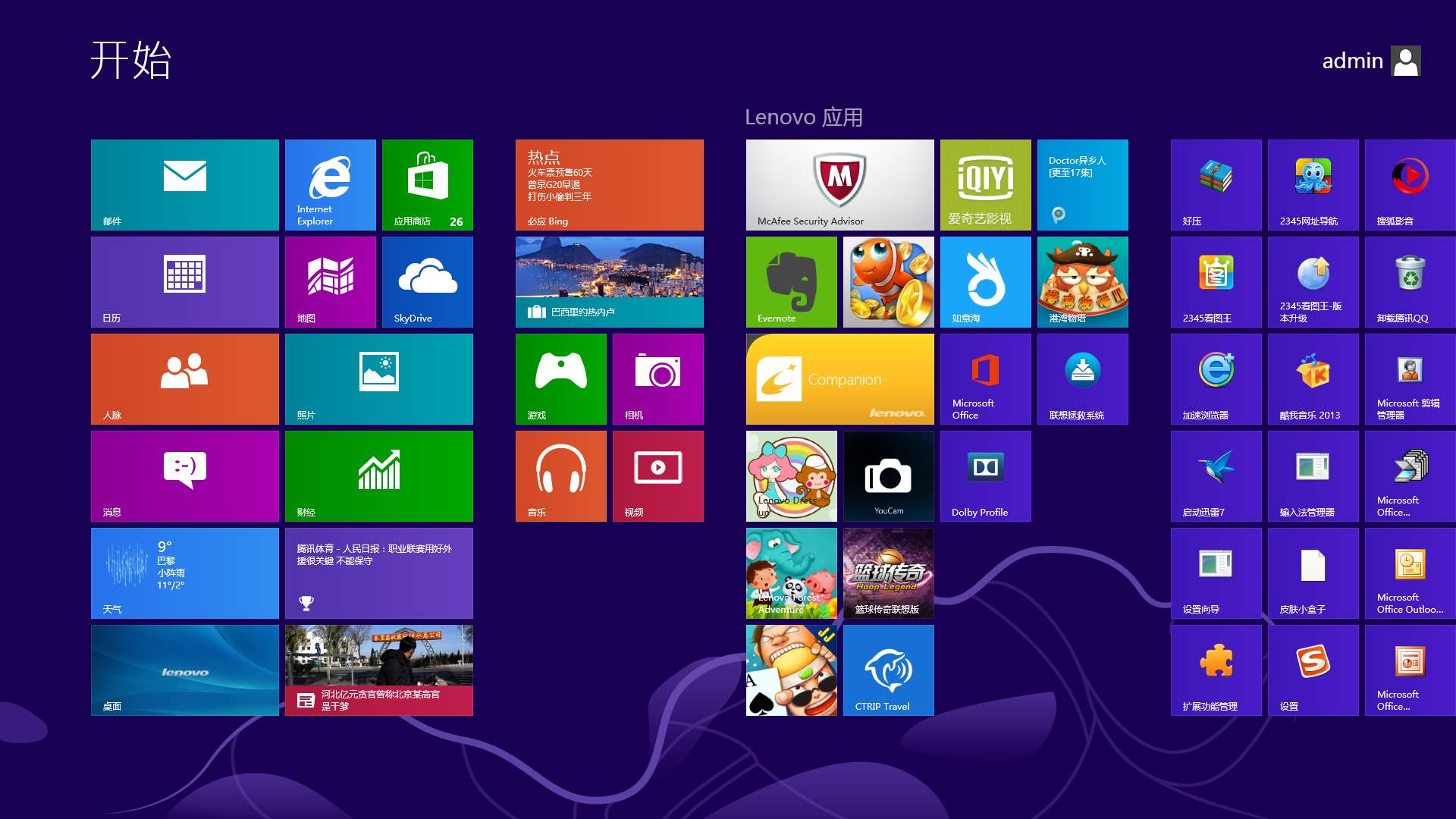The height and width of the screenshot is (819, 1456).
Task: Launch the Dolby Profile tile
Action: (x=985, y=475)
